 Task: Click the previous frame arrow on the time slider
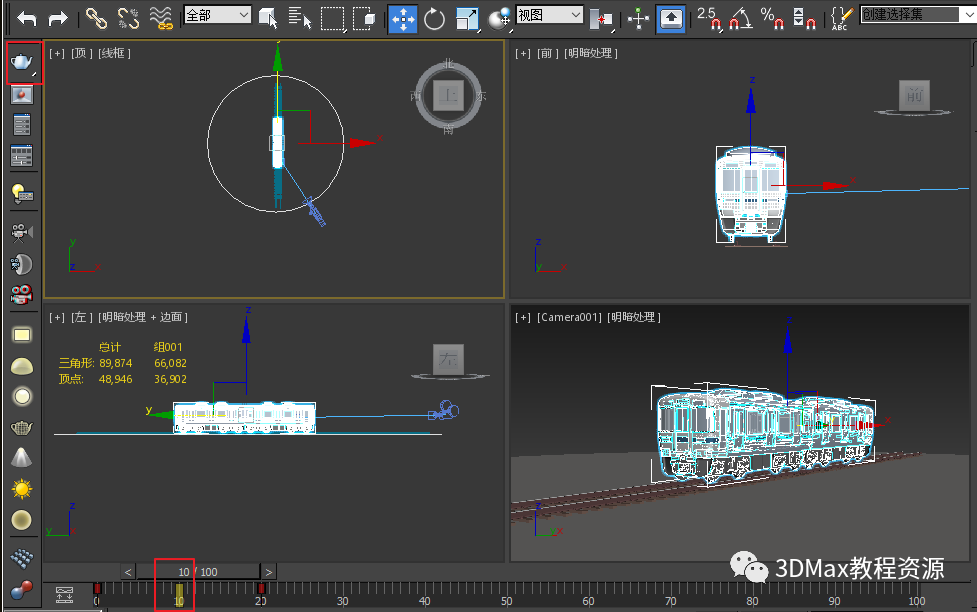128,572
